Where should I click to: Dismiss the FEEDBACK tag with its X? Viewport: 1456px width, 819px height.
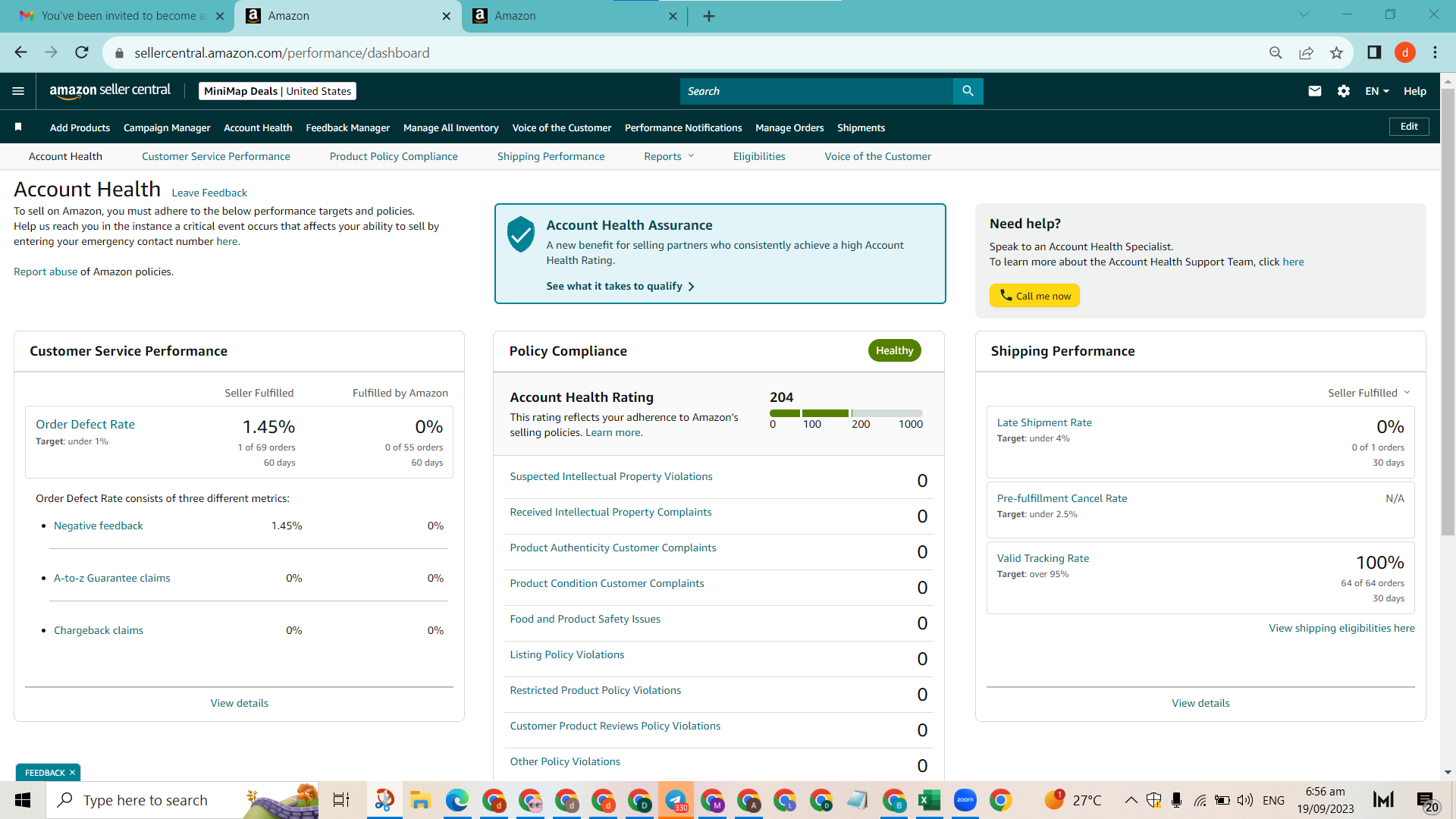pyautogui.click(x=72, y=773)
